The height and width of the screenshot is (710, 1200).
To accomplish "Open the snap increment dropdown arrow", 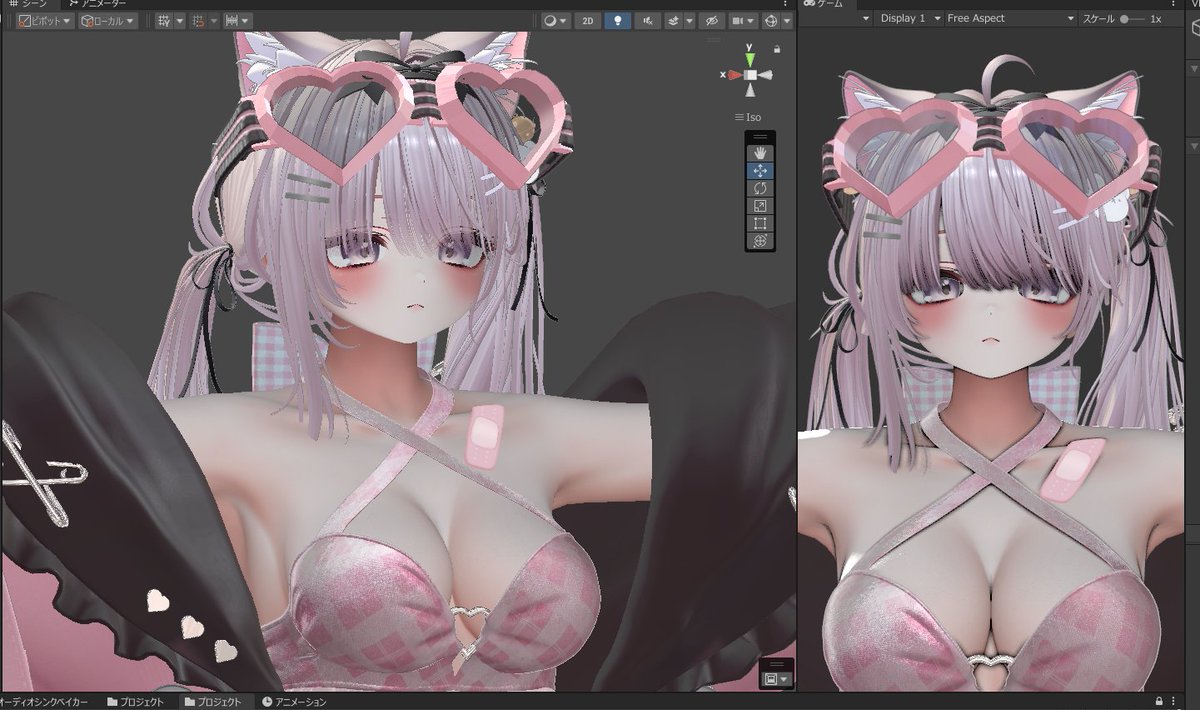I will (x=246, y=20).
